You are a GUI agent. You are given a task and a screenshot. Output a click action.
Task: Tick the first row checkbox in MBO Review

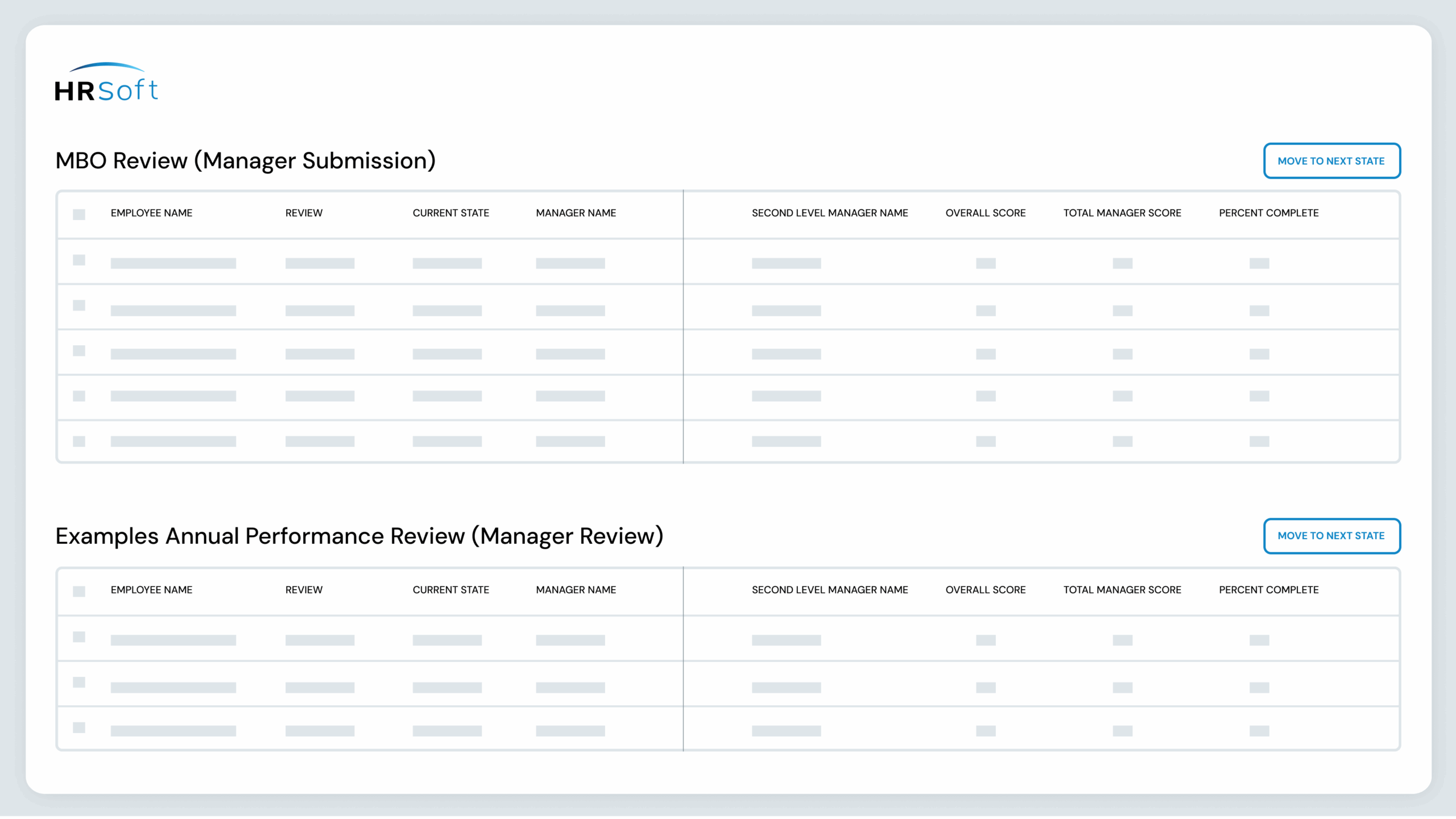coord(79,260)
